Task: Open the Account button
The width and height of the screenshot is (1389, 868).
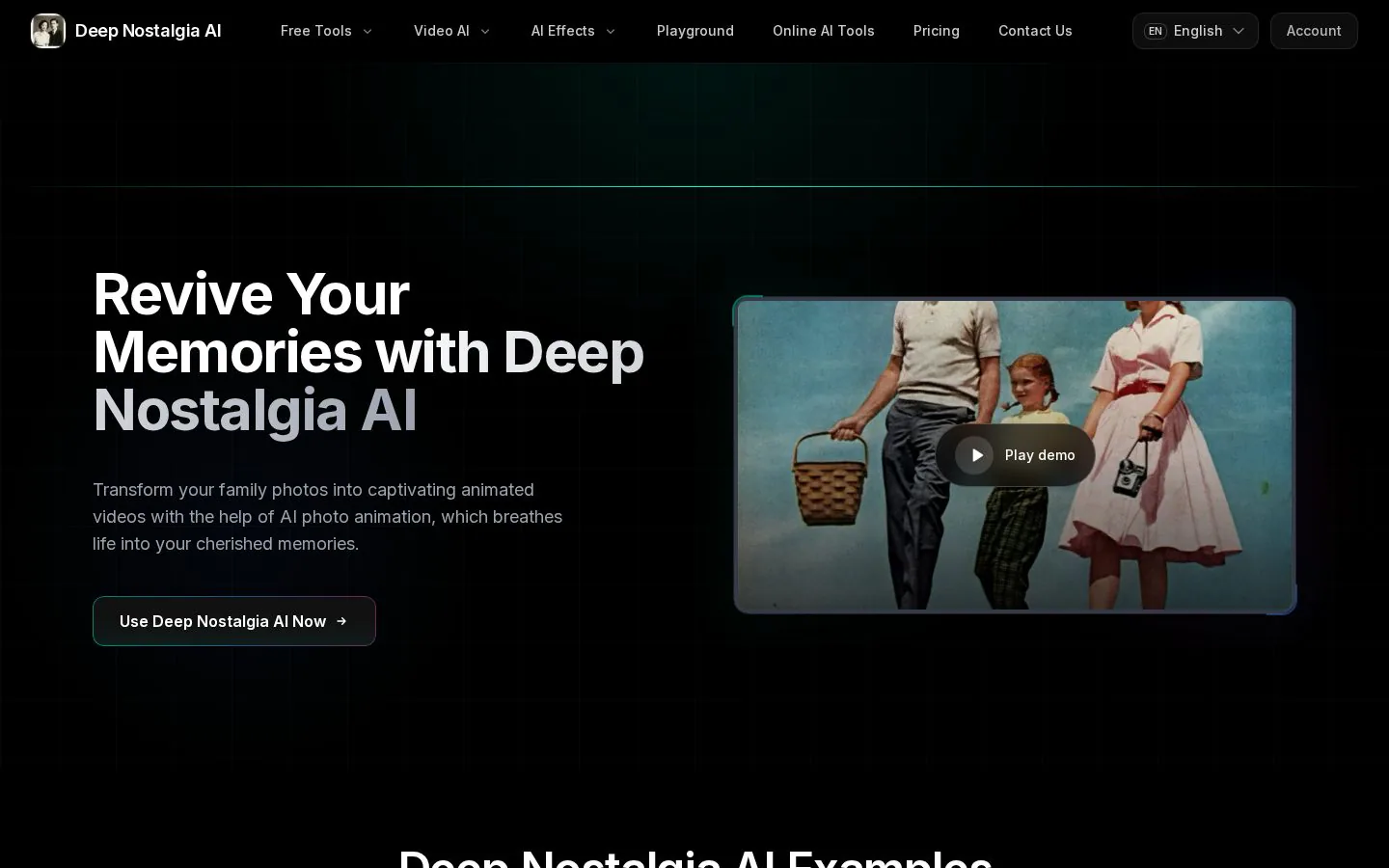Action: [1314, 31]
